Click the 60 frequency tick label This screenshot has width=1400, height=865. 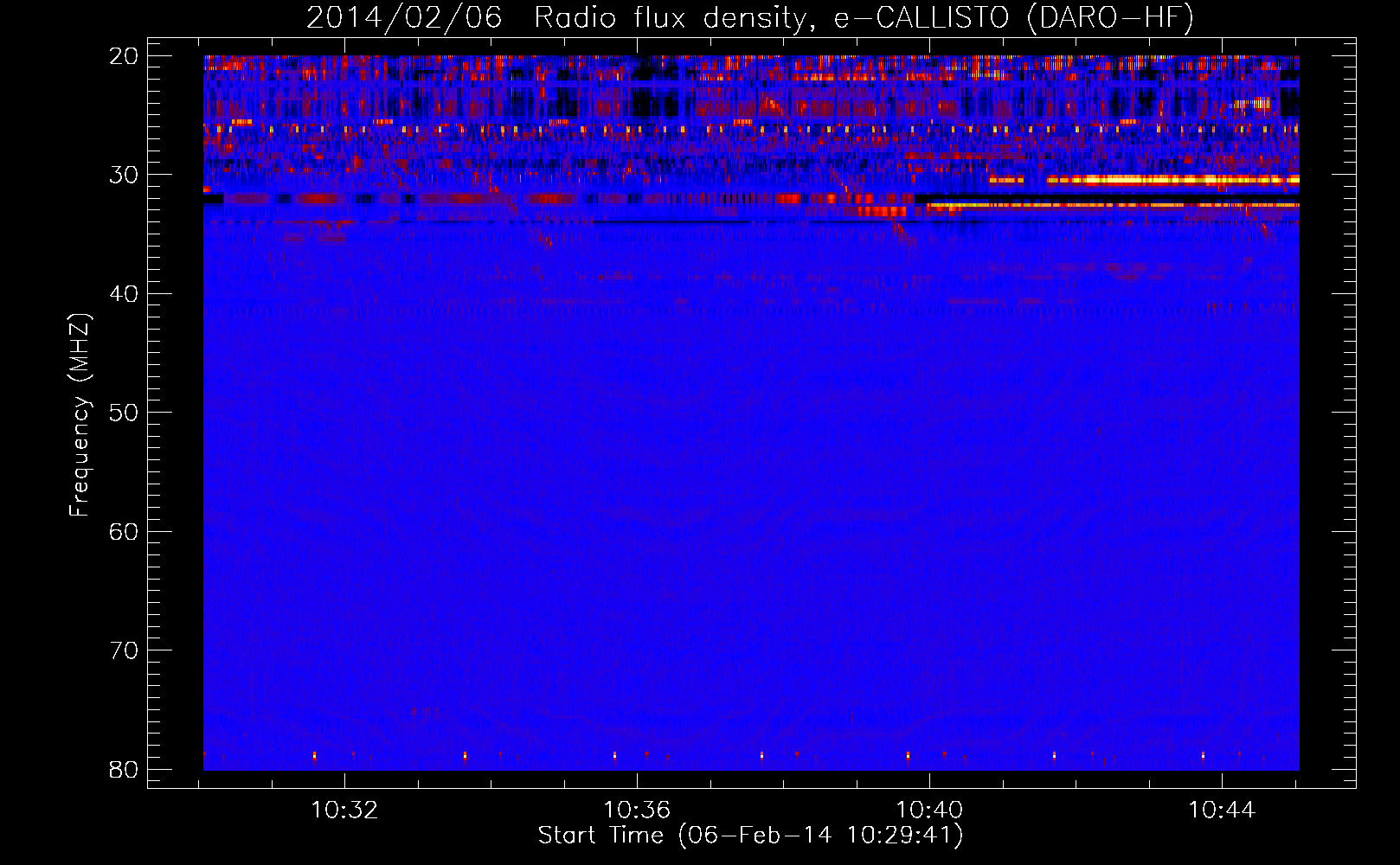(124, 531)
